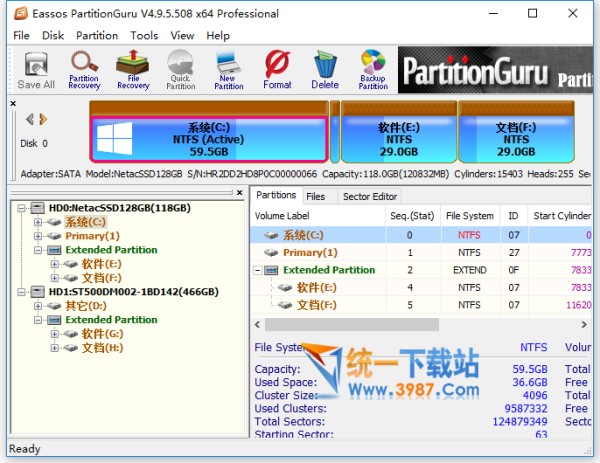600x463 pixels.
Task: Open the Partition Recovery tool
Action: (84, 70)
